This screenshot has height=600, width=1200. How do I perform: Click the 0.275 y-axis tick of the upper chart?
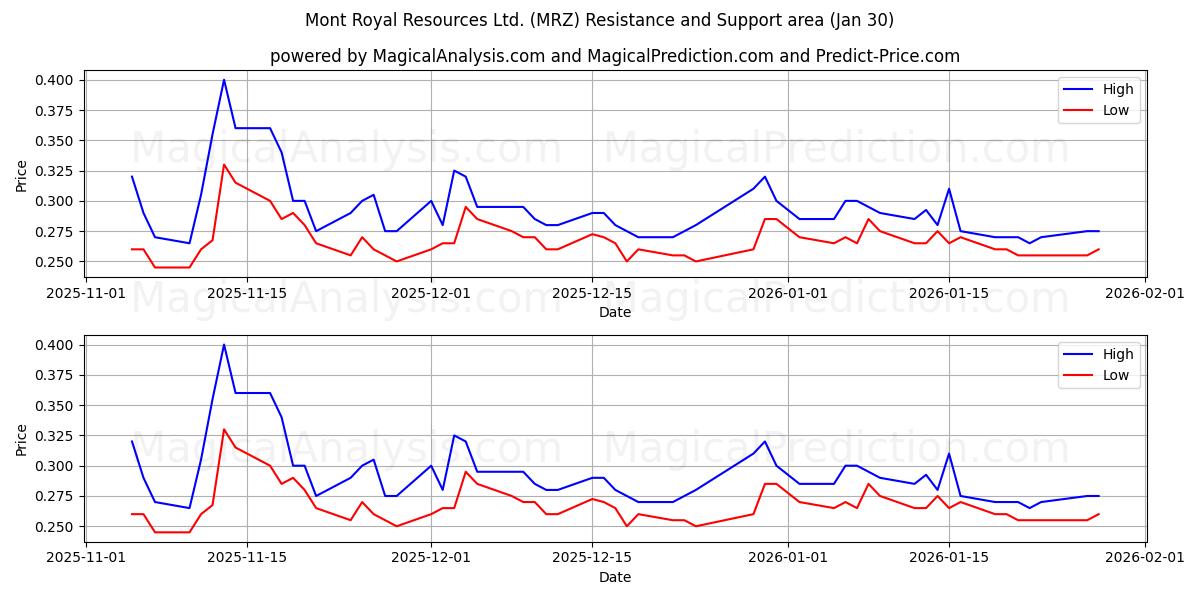(x=56, y=232)
